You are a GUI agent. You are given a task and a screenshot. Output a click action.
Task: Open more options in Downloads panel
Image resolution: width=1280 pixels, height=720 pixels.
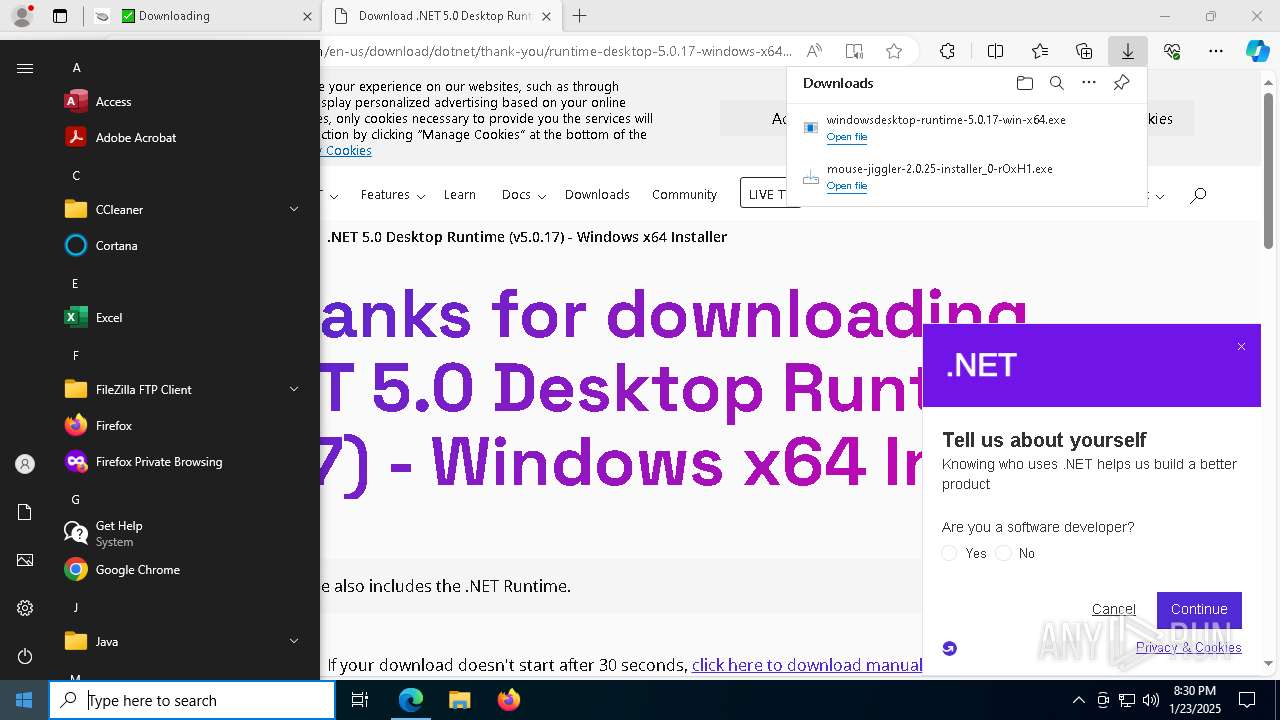coord(1089,83)
